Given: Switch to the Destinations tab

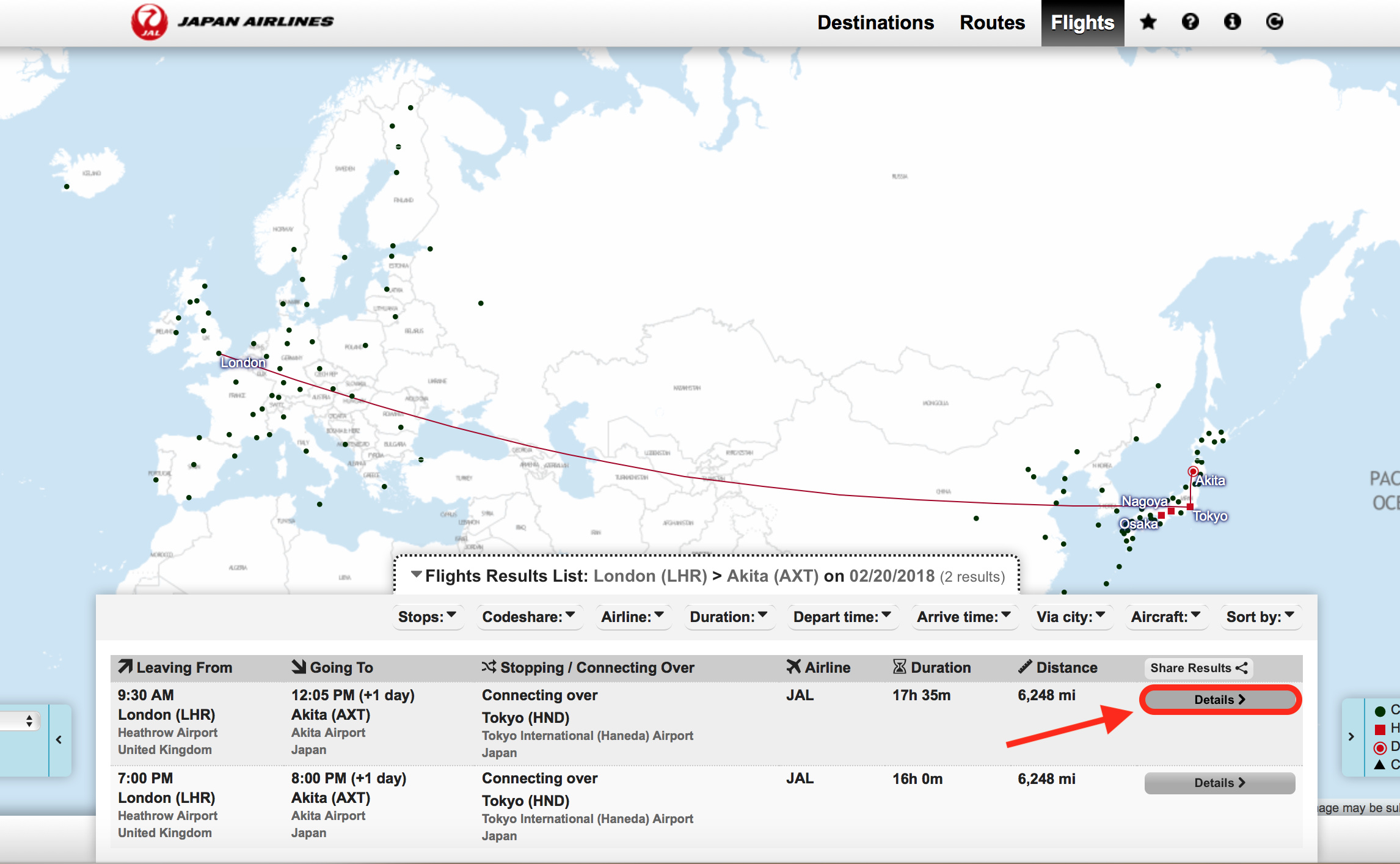Looking at the screenshot, I should (875, 23).
